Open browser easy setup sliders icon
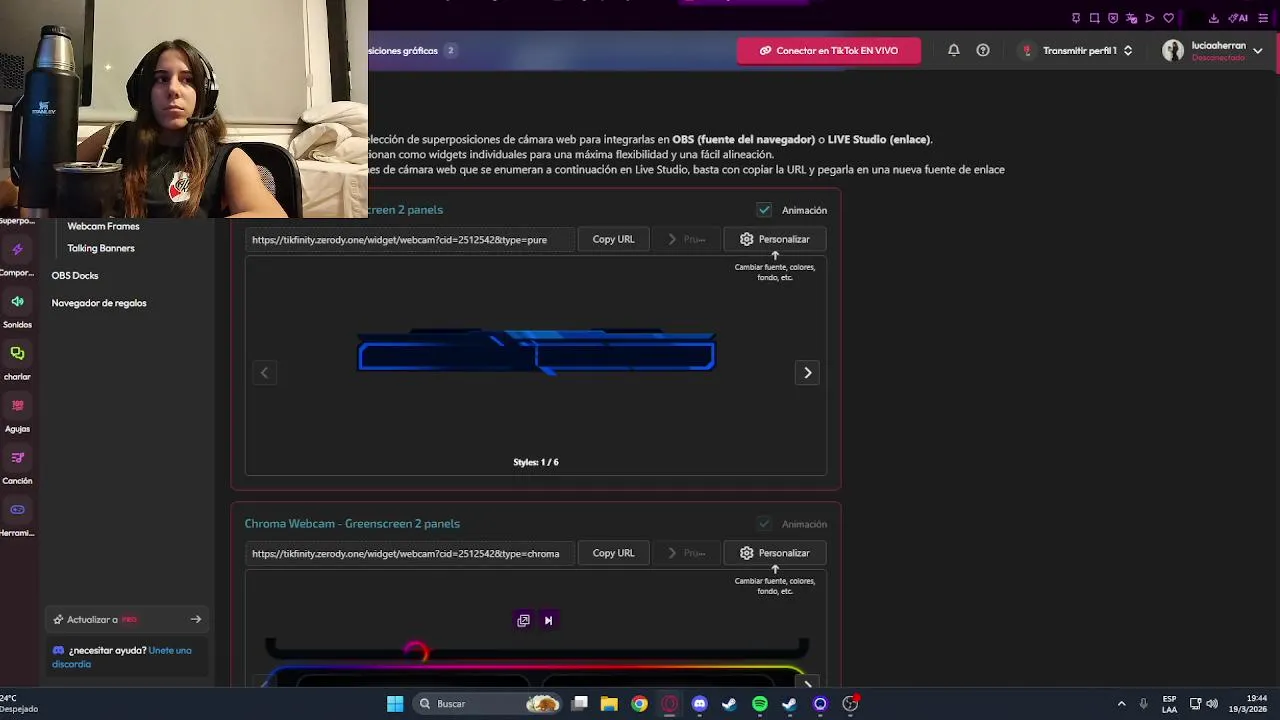Image resolution: width=1280 pixels, height=720 pixels. click(x=1263, y=18)
